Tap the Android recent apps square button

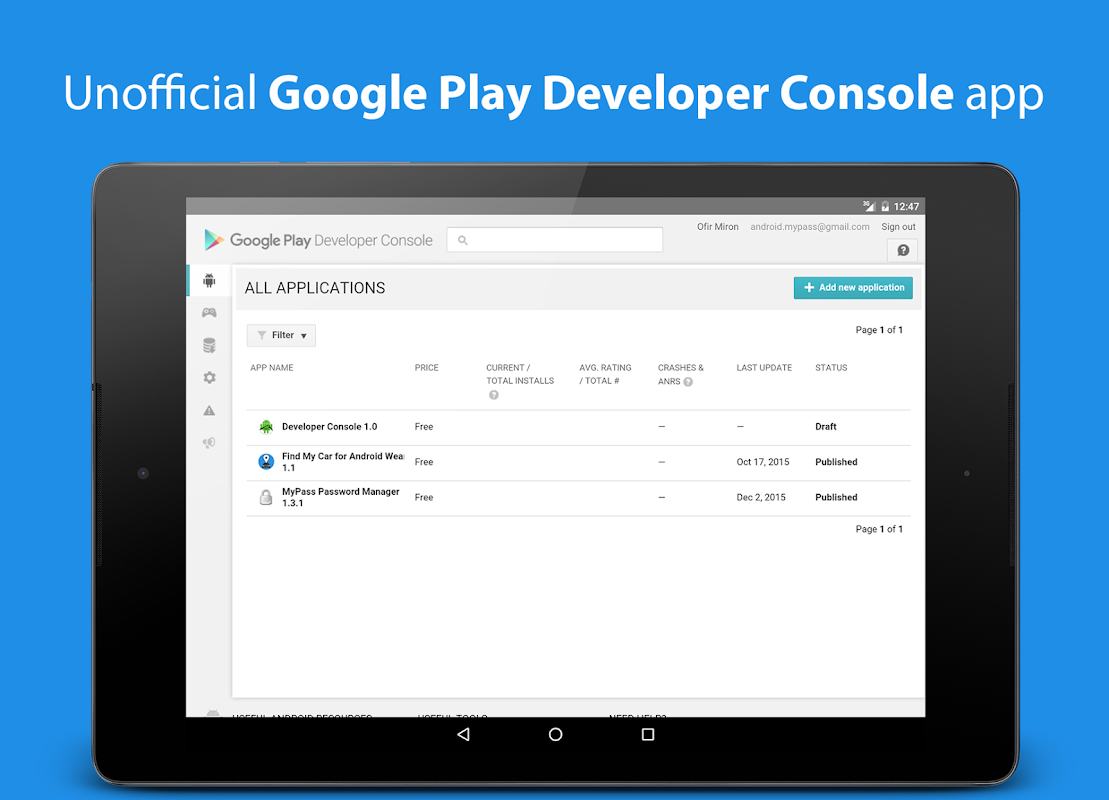[648, 734]
